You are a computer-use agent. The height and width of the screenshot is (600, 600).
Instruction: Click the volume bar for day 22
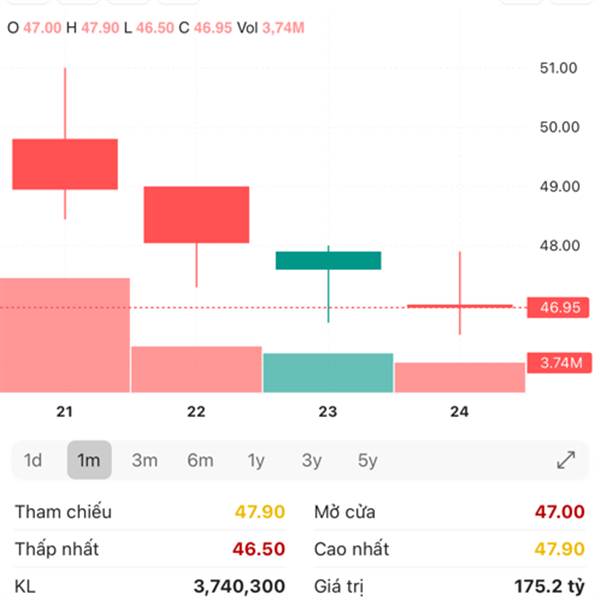click(x=196, y=369)
